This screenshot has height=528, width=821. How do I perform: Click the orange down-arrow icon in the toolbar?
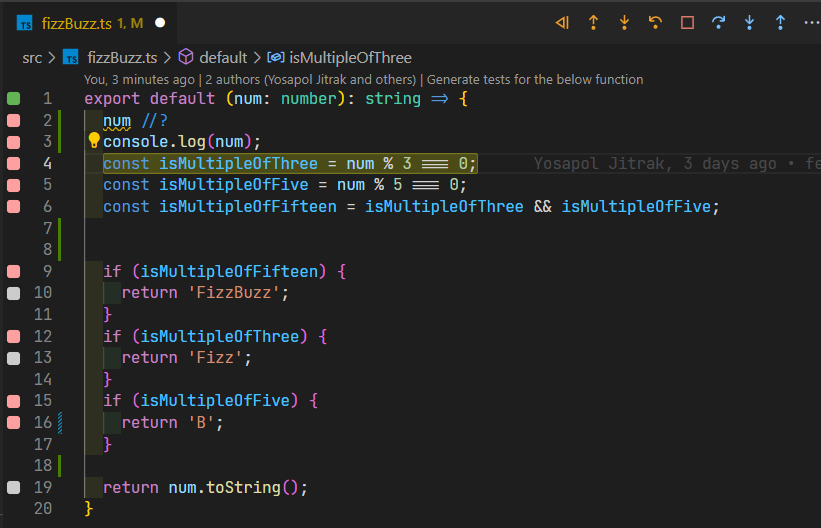coord(624,22)
